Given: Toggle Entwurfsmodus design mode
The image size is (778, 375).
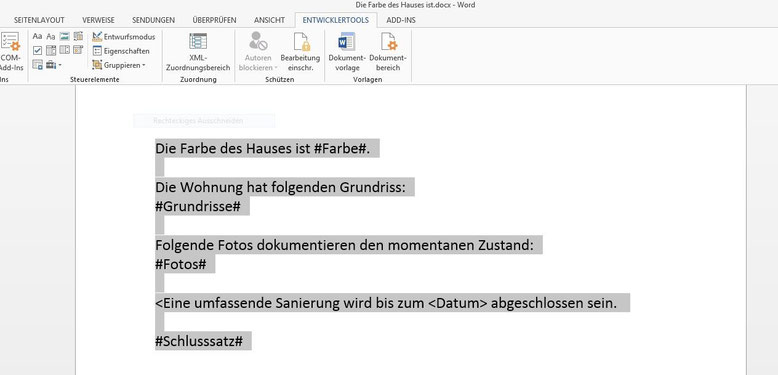Looking at the screenshot, I should pos(124,37).
